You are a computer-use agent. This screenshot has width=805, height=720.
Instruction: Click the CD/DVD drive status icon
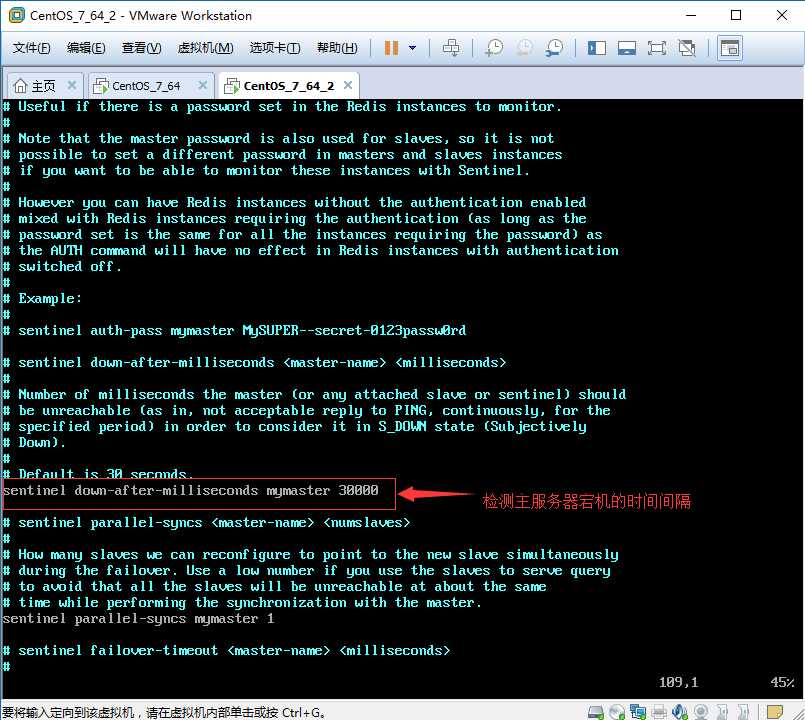coord(617,712)
